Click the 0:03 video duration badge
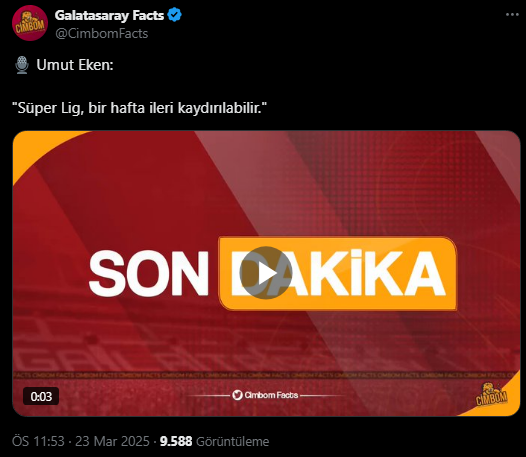 coord(41,396)
